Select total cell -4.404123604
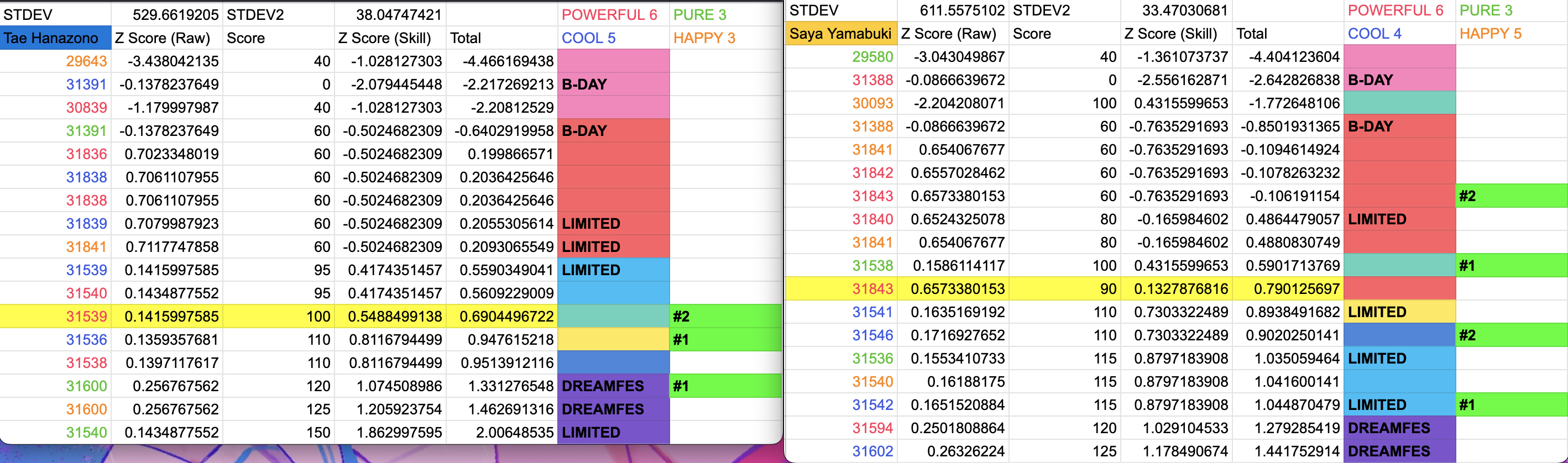This screenshot has width=1568, height=463. (x=1288, y=56)
